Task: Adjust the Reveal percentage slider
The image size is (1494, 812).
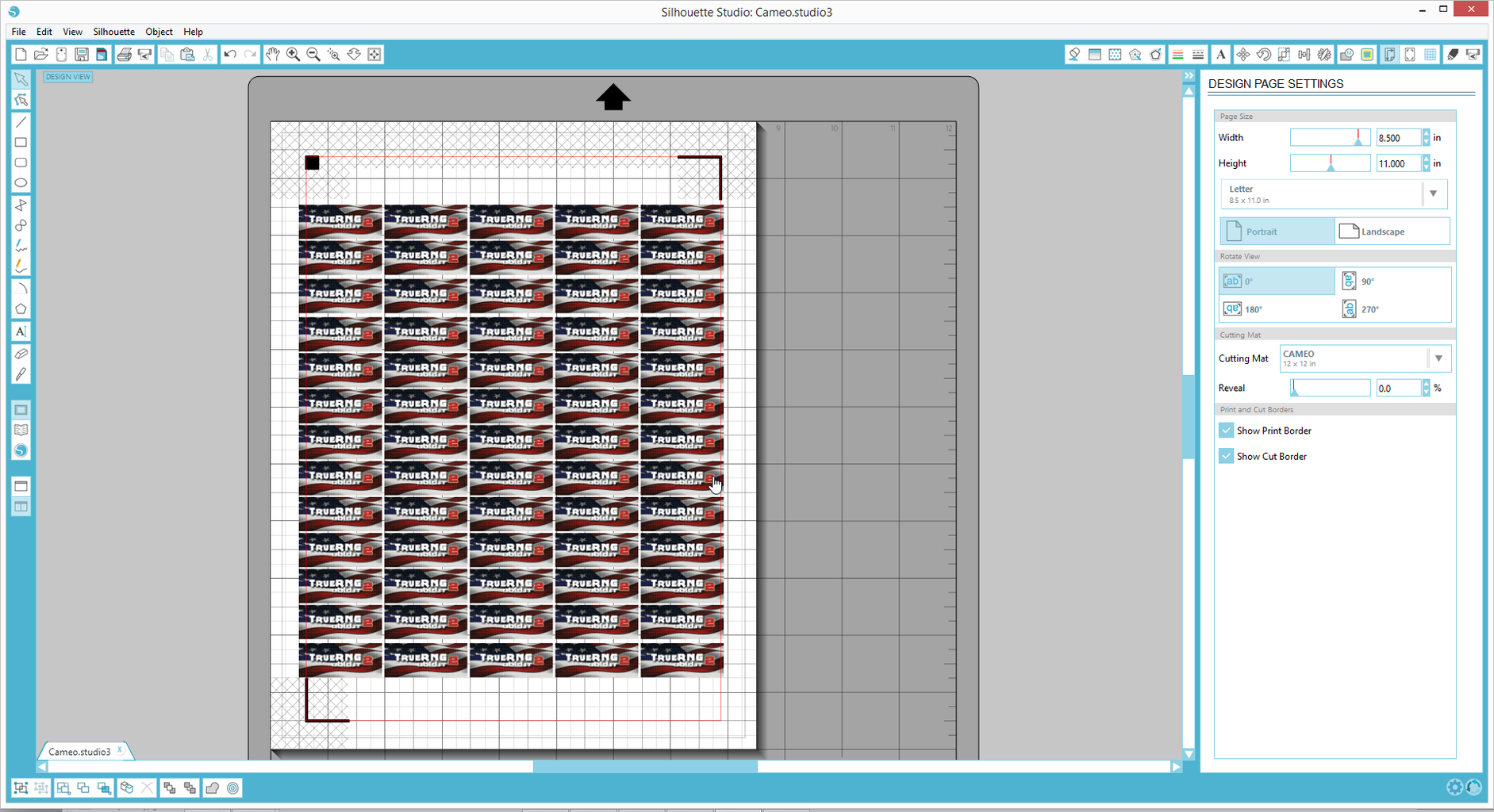Action: tap(1330, 388)
